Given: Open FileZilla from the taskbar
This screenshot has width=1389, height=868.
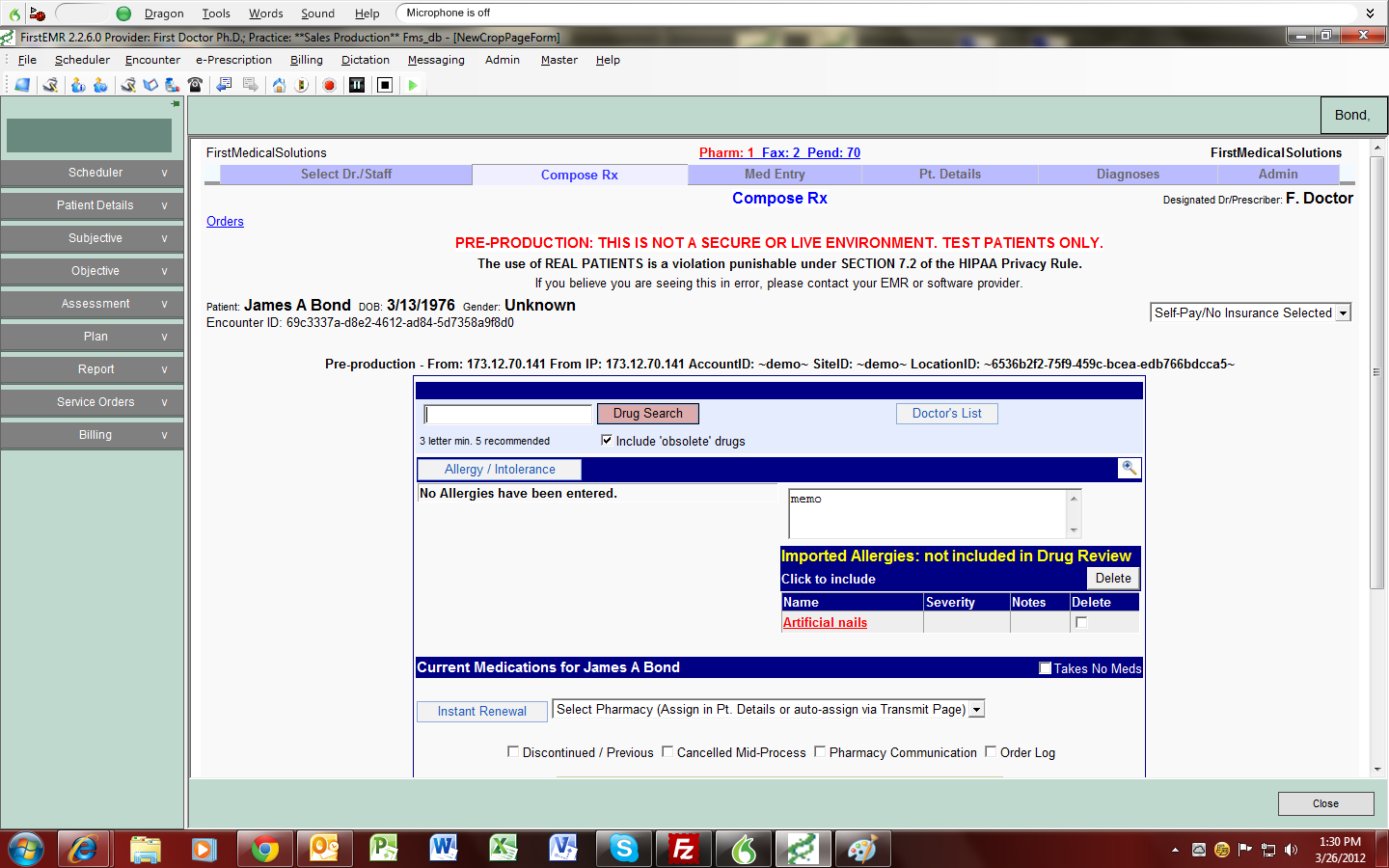Looking at the screenshot, I should [683, 850].
